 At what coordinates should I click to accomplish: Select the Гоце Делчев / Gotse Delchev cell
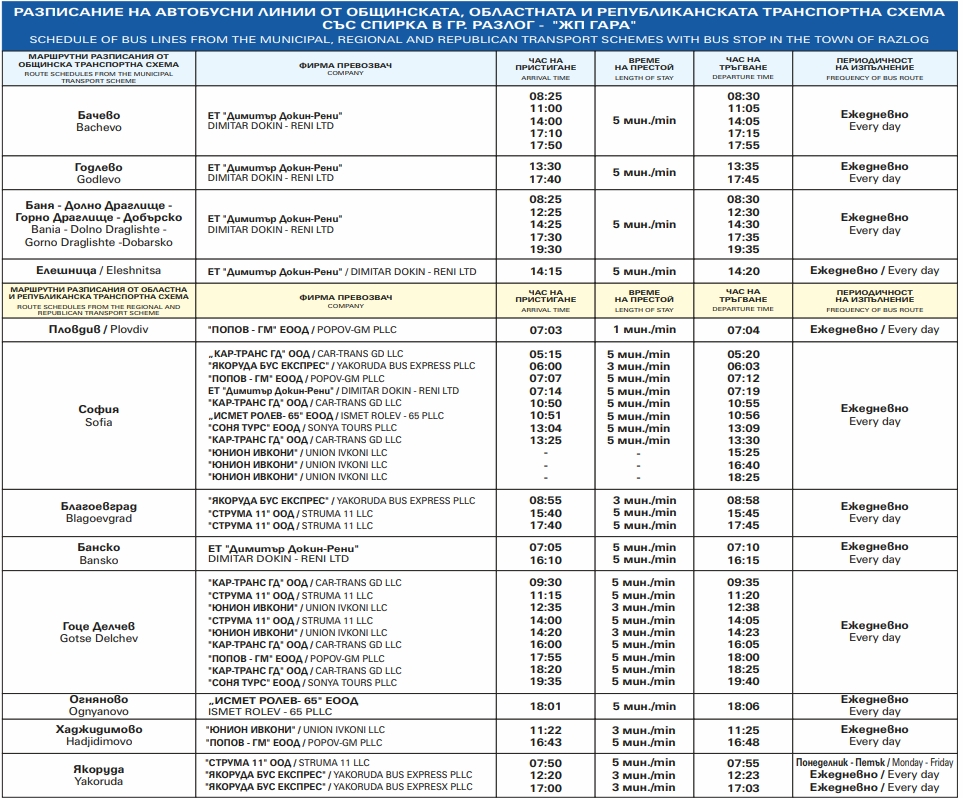click(99, 632)
